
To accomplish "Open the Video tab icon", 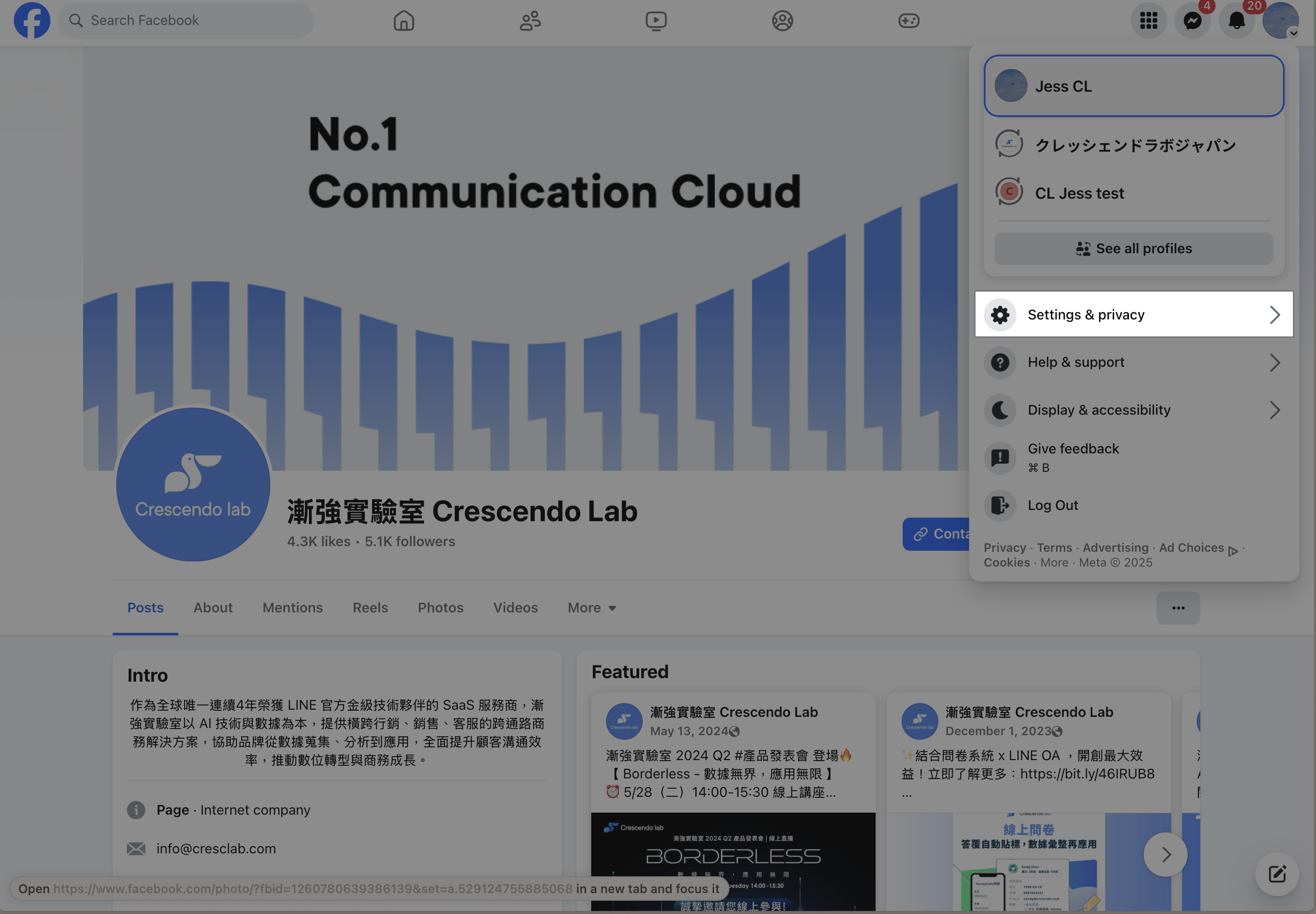I will tap(655, 20).
